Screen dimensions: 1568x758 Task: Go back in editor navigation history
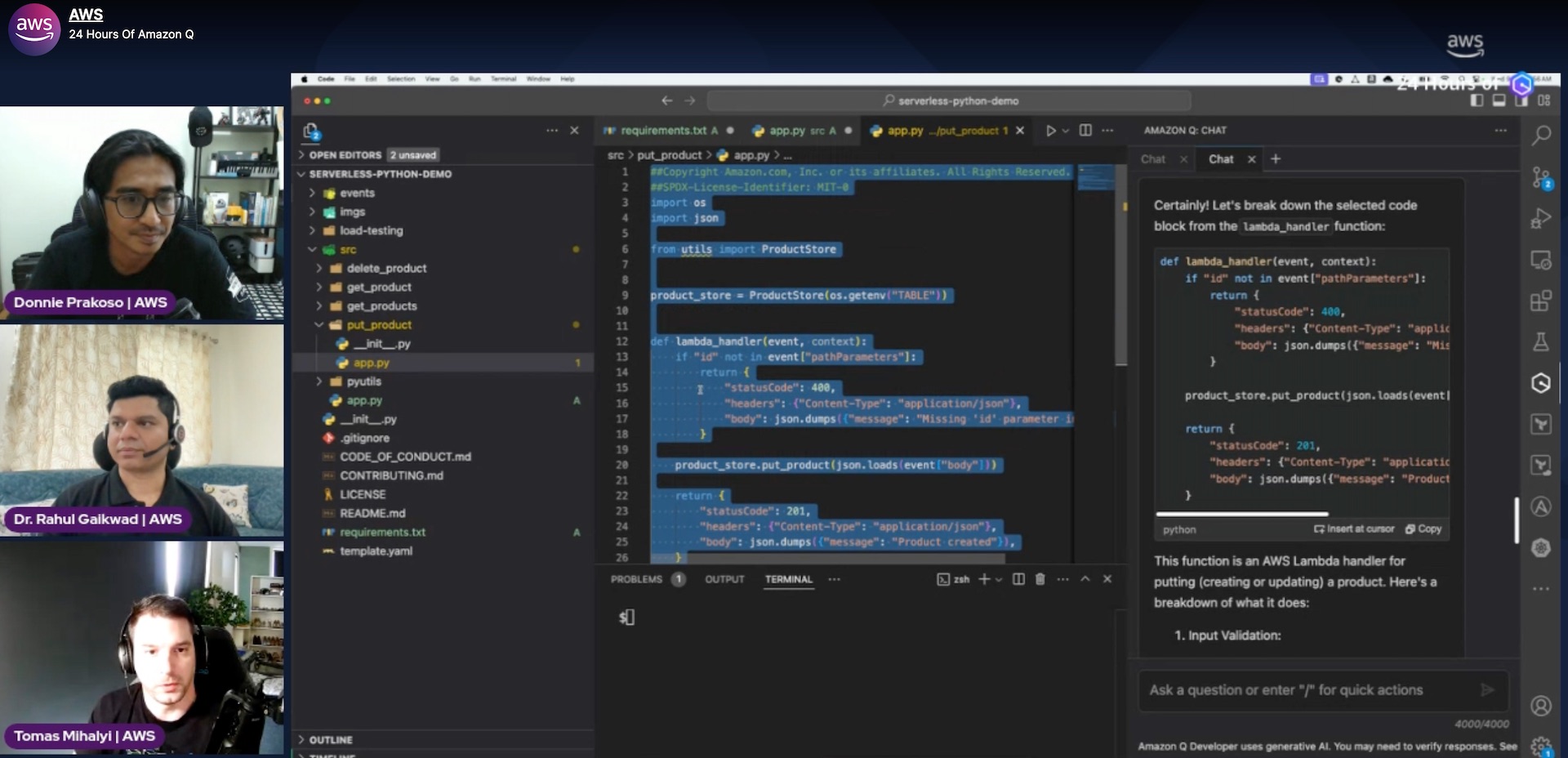tap(667, 100)
